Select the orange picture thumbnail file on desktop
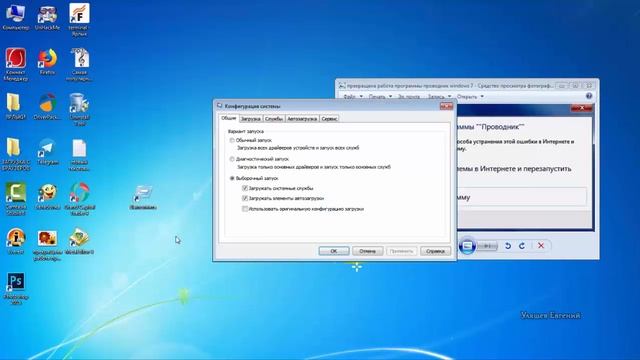The width and height of the screenshot is (640, 360). point(47,245)
